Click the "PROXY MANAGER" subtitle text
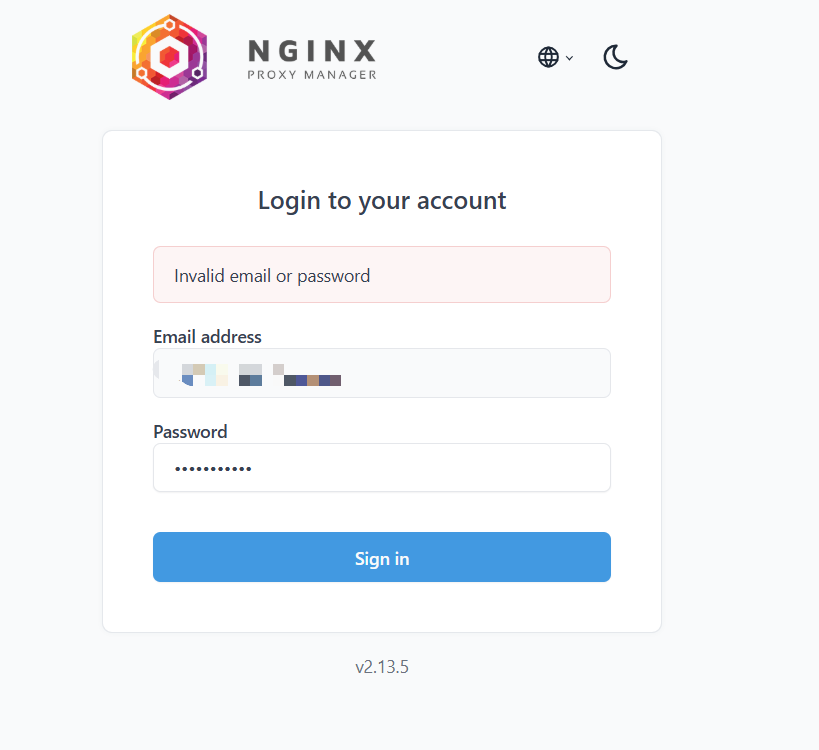The width and height of the screenshot is (819, 750). click(x=311, y=75)
